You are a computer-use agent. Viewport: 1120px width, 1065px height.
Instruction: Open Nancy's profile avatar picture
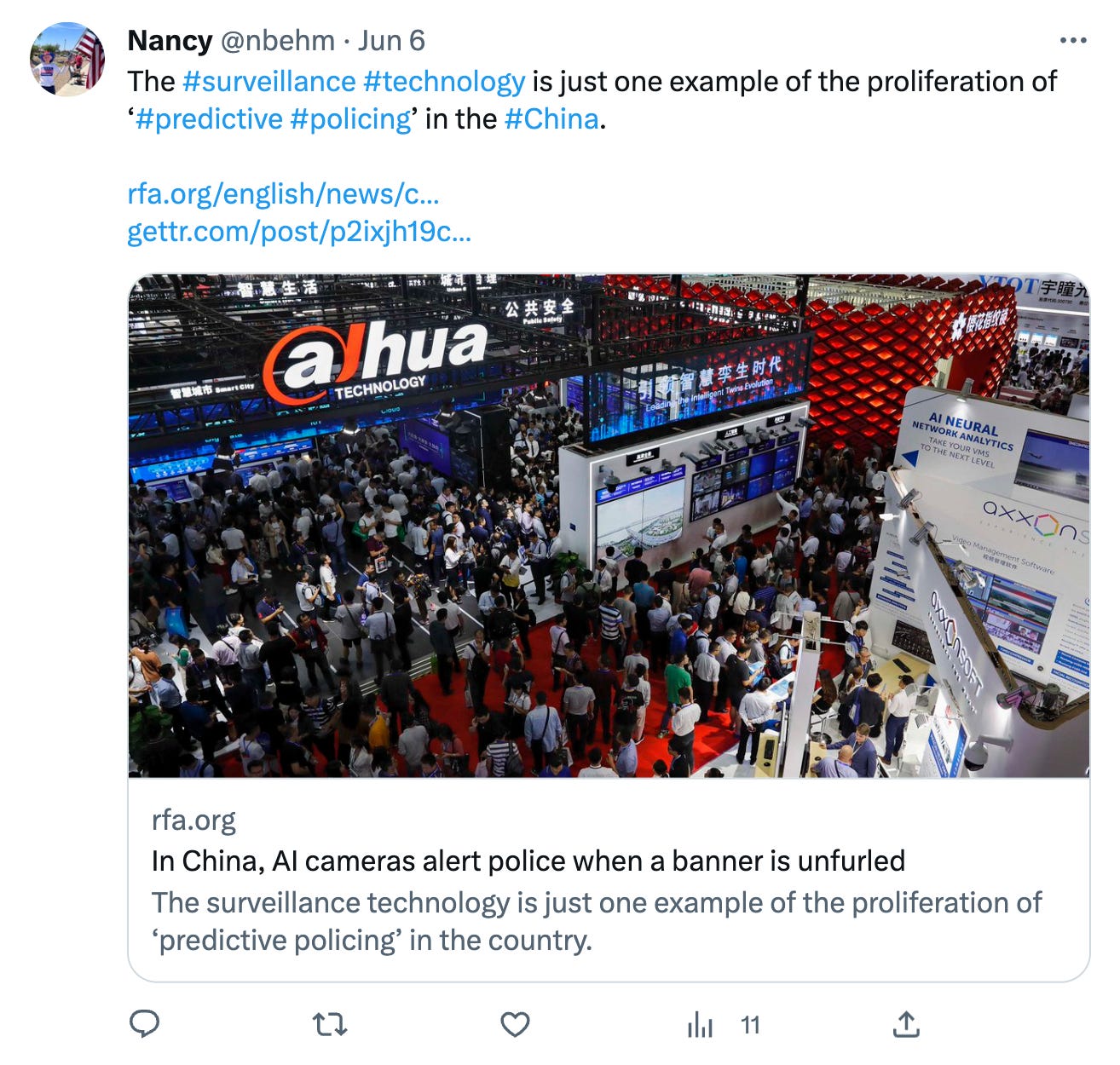coord(67,59)
